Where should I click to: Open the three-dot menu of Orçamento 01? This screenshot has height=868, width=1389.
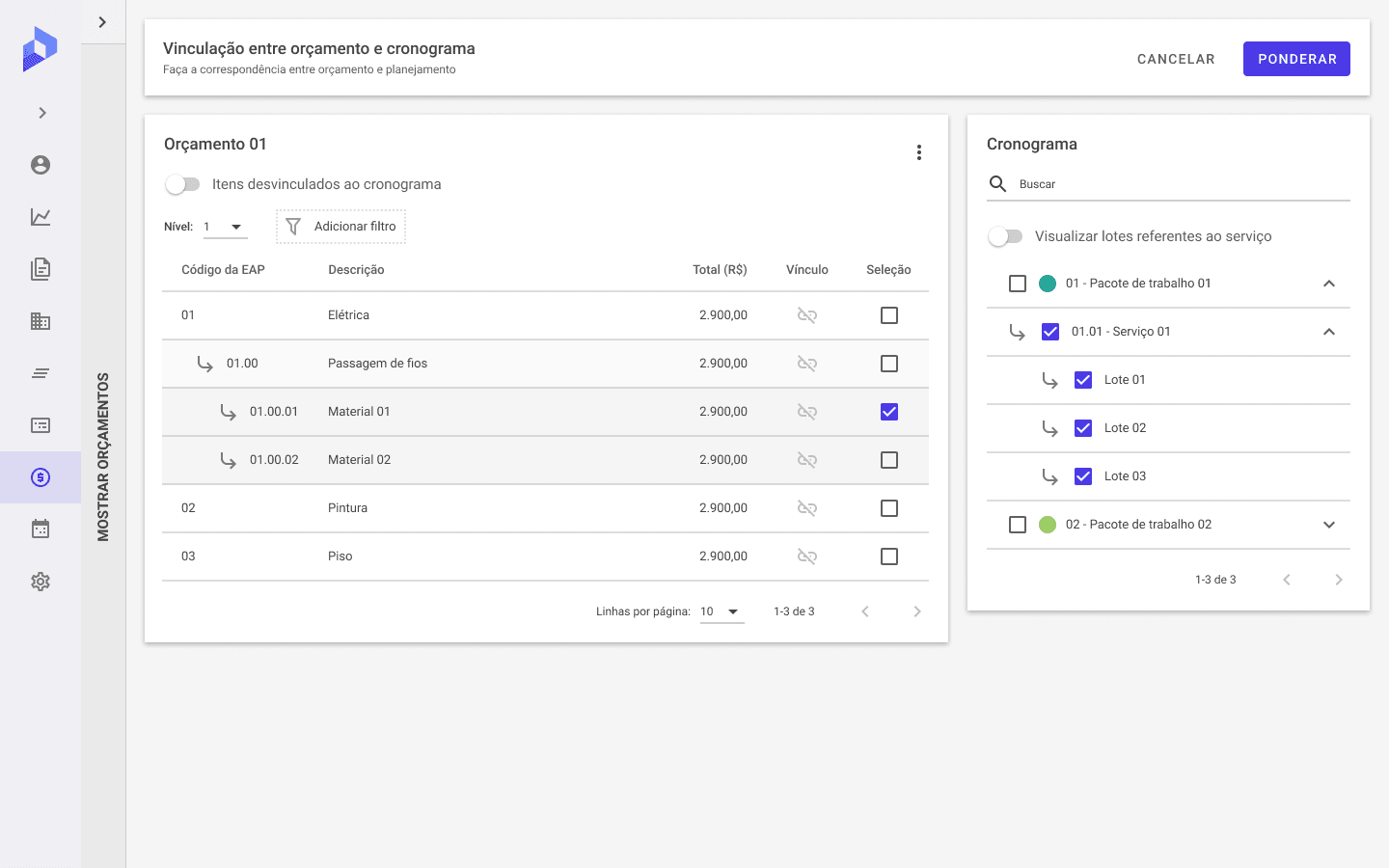pos(919,152)
